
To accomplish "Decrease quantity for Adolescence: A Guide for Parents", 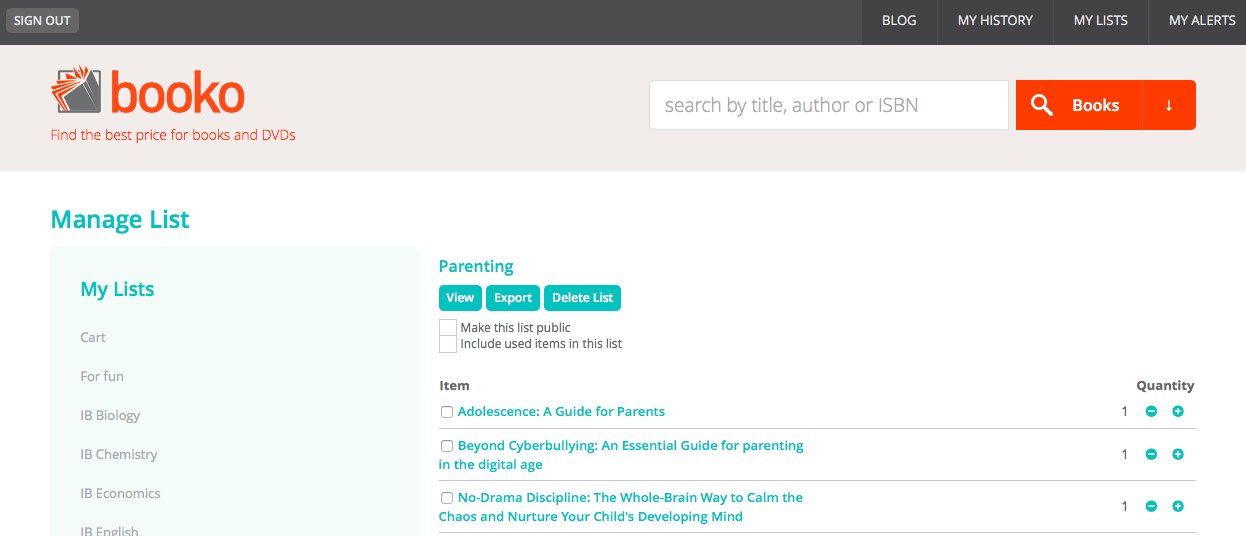I will [x=1151, y=412].
